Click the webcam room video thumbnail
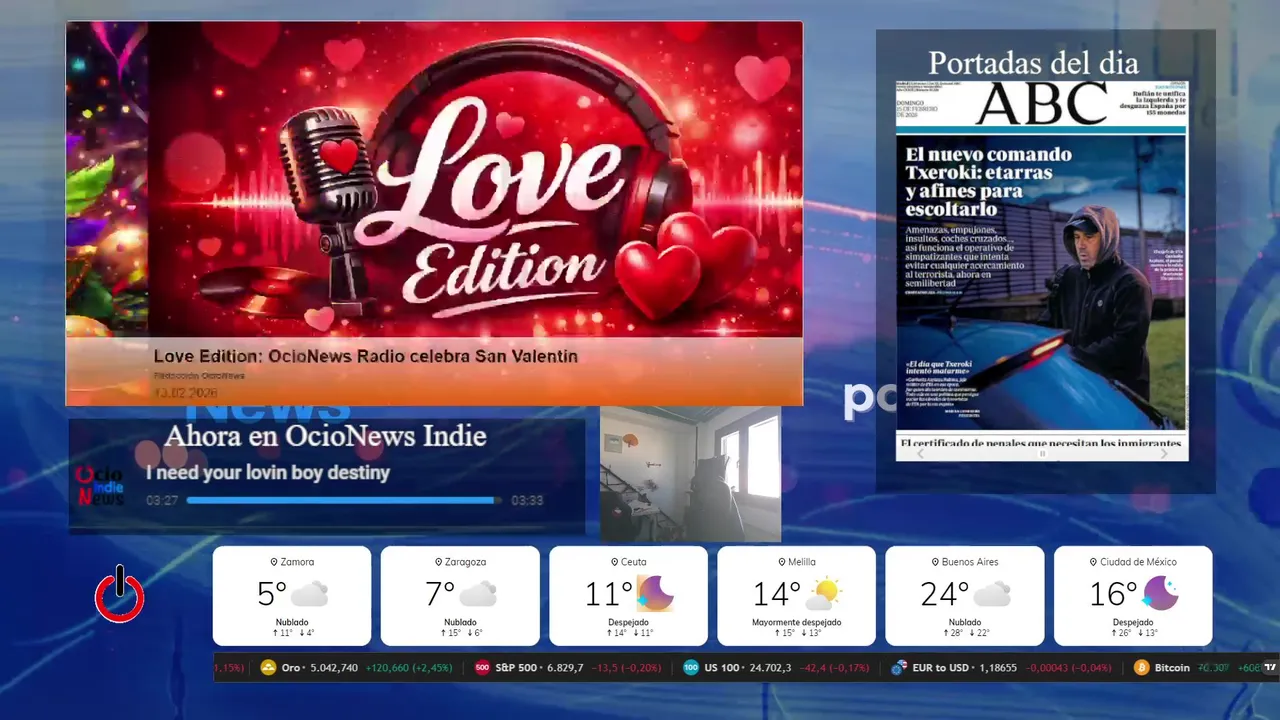The height and width of the screenshot is (720, 1280). [x=690, y=474]
